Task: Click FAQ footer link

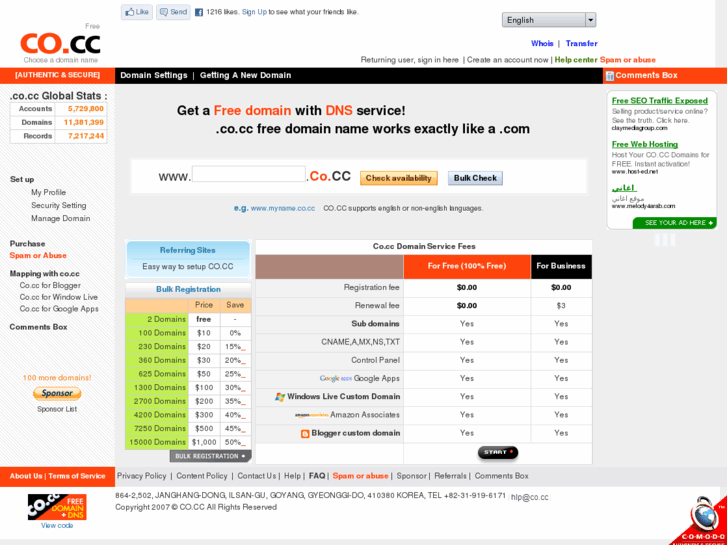Action: pyautogui.click(x=317, y=476)
